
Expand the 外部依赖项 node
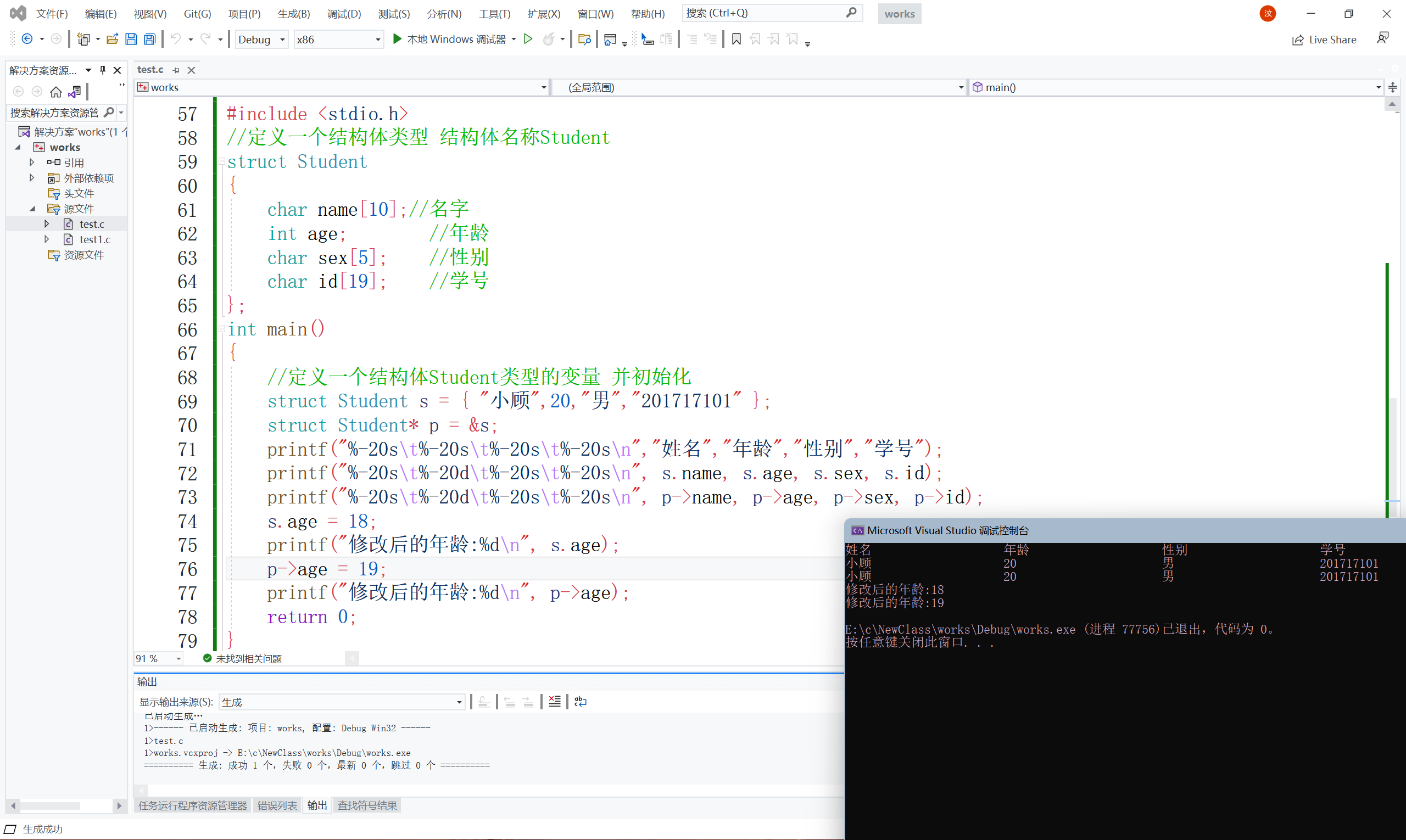[32, 178]
